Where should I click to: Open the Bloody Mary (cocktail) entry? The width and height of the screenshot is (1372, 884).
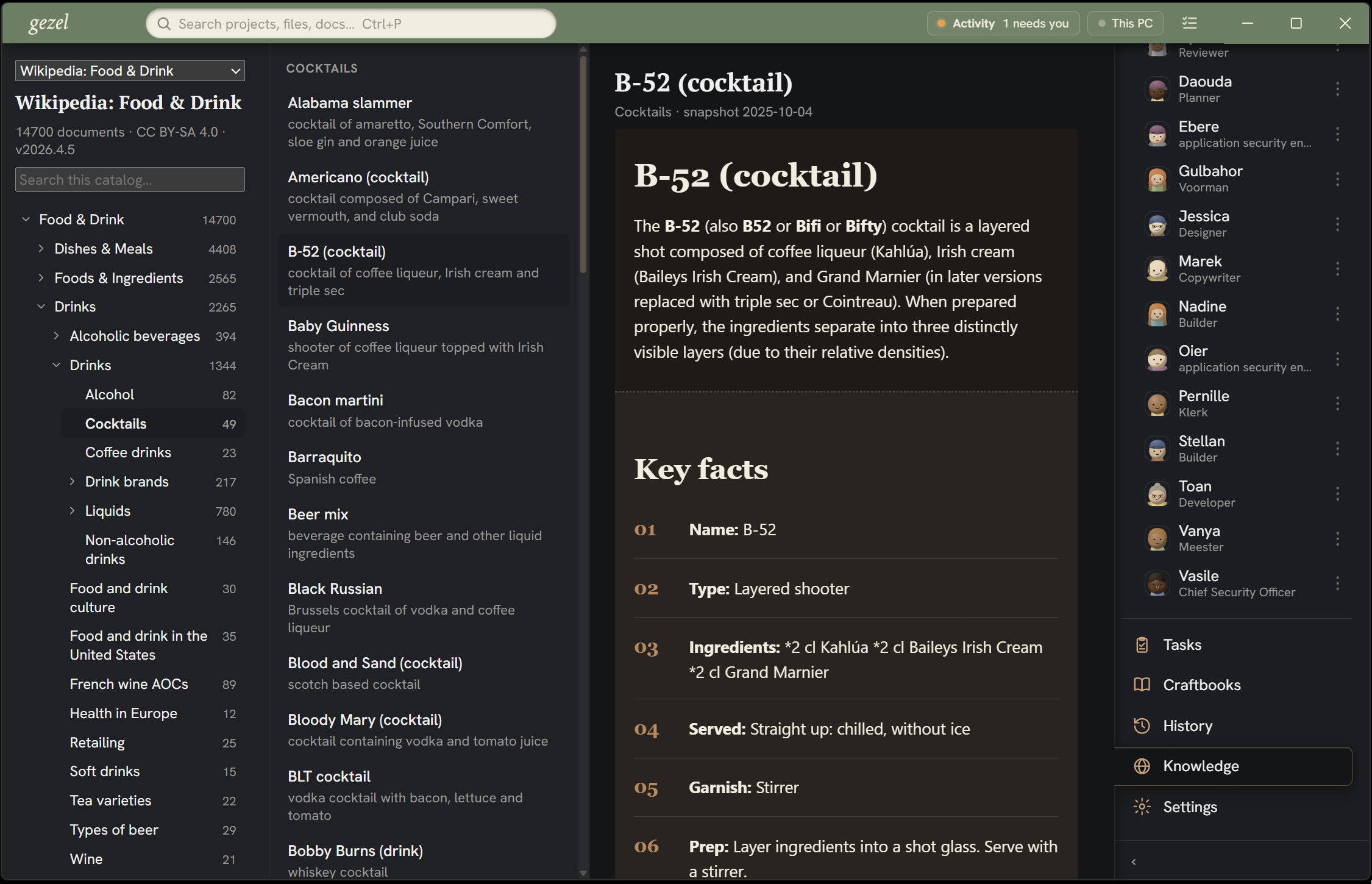point(424,730)
